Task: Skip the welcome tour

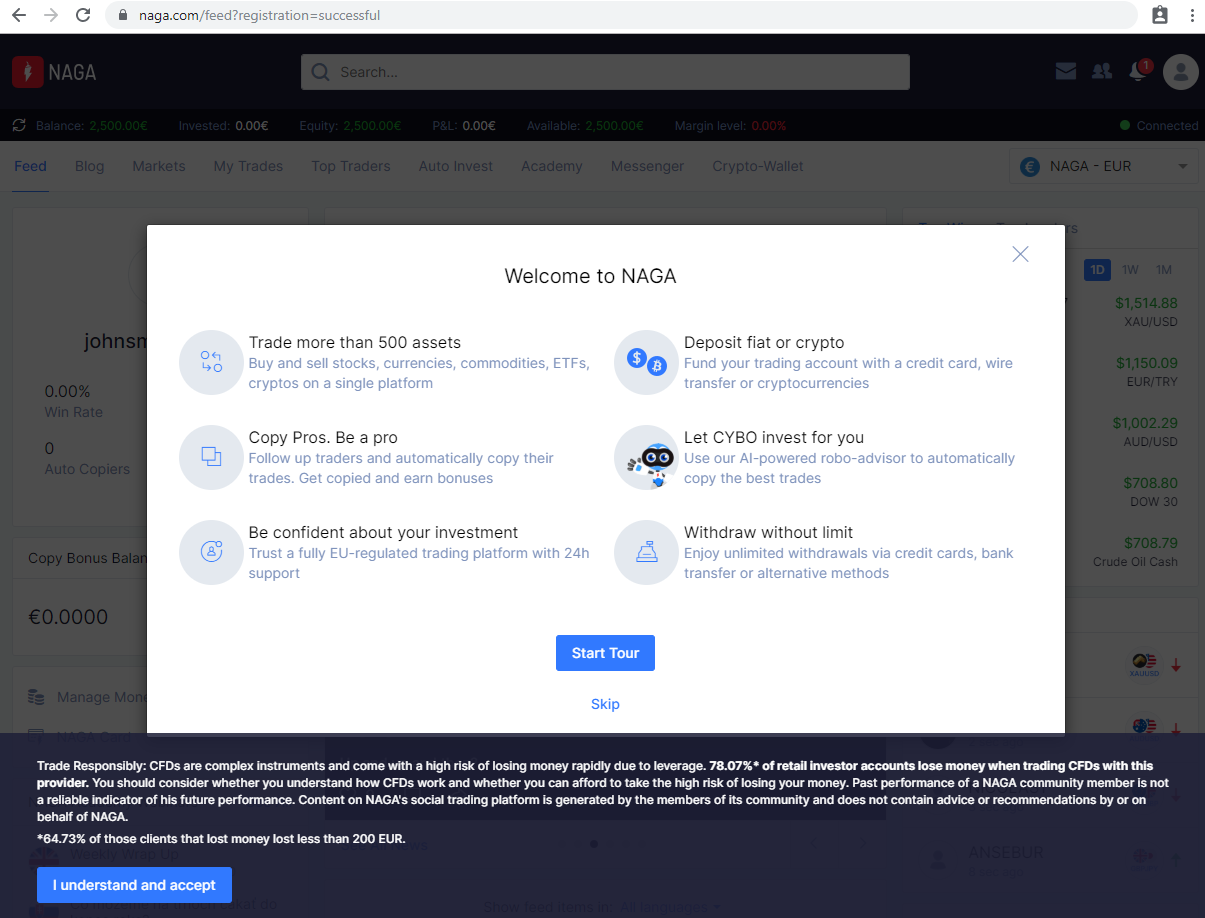Action: tap(605, 704)
